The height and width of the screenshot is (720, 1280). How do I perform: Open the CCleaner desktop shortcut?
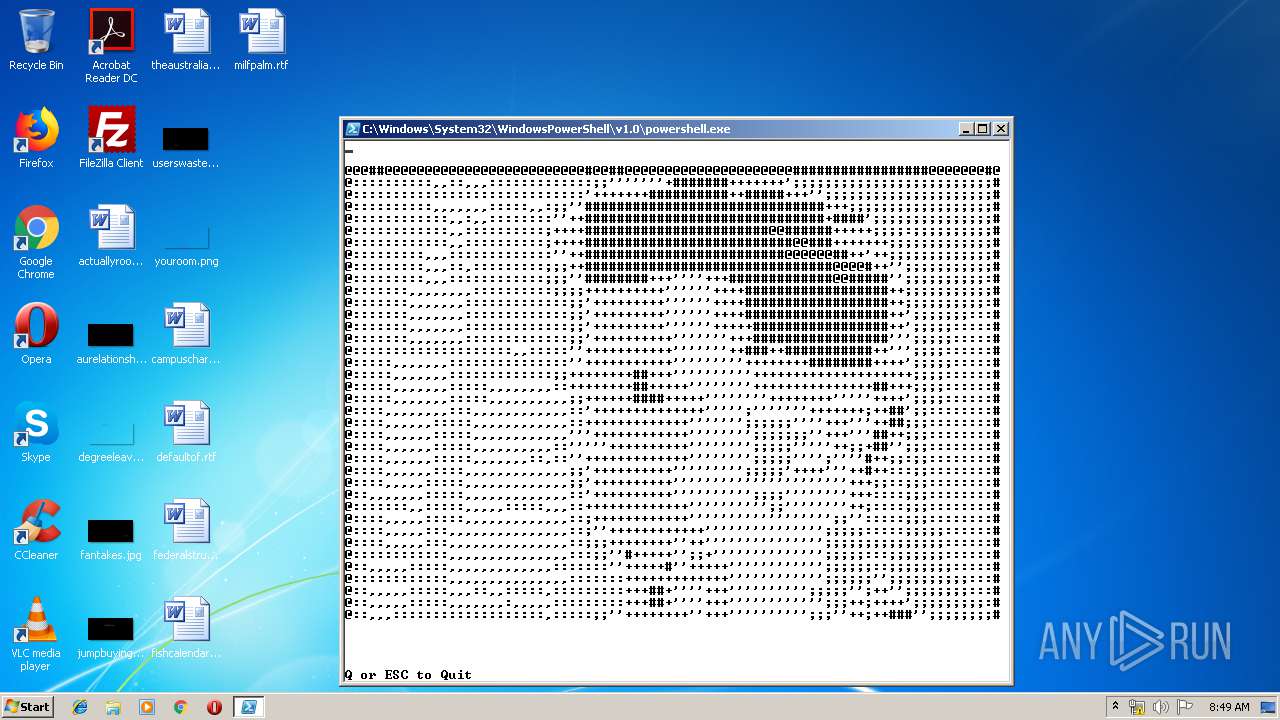(x=36, y=530)
